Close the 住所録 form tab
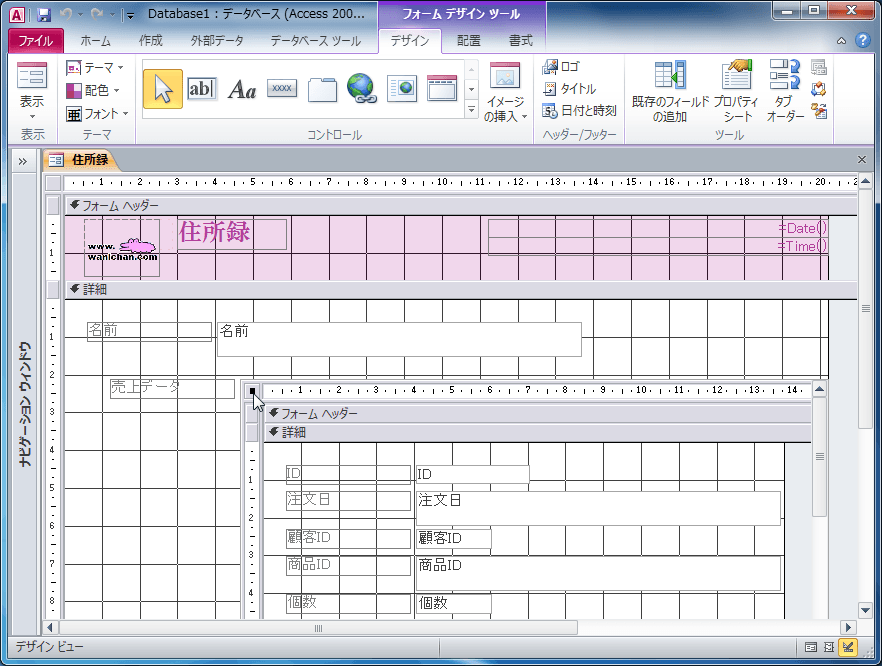This screenshot has width=882, height=666. pos(862,160)
